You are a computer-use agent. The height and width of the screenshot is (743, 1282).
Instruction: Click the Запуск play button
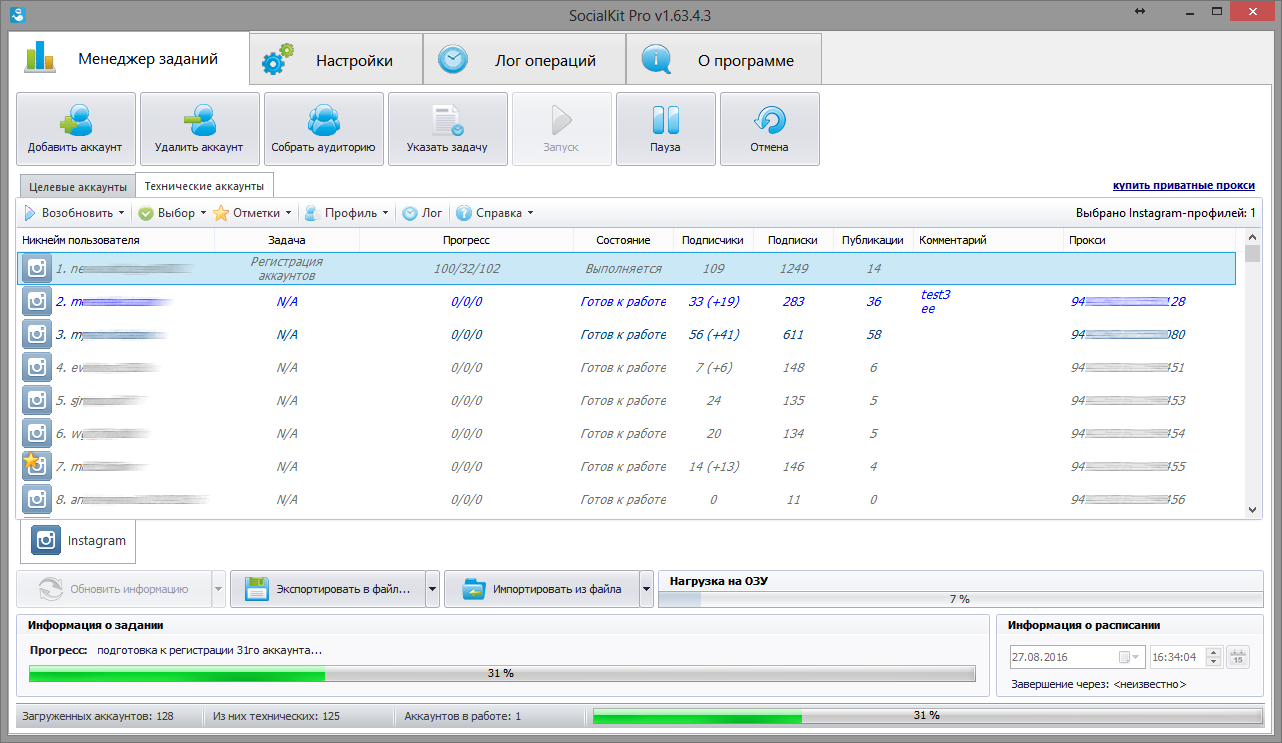tap(561, 129)
